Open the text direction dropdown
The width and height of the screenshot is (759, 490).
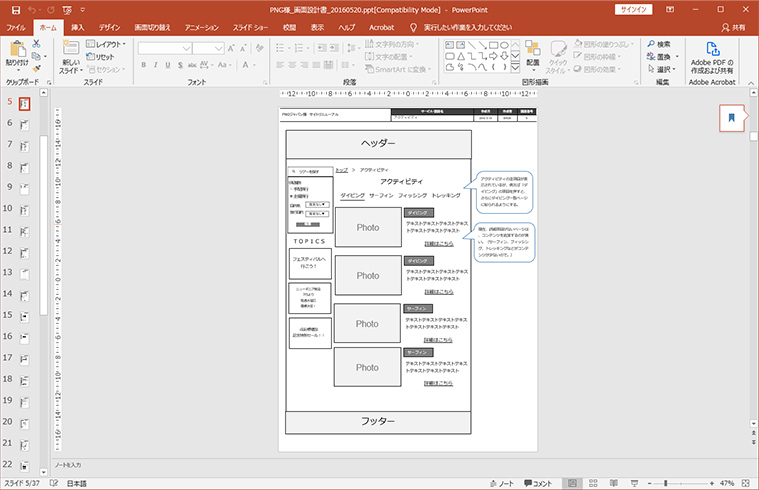[392, 44]
